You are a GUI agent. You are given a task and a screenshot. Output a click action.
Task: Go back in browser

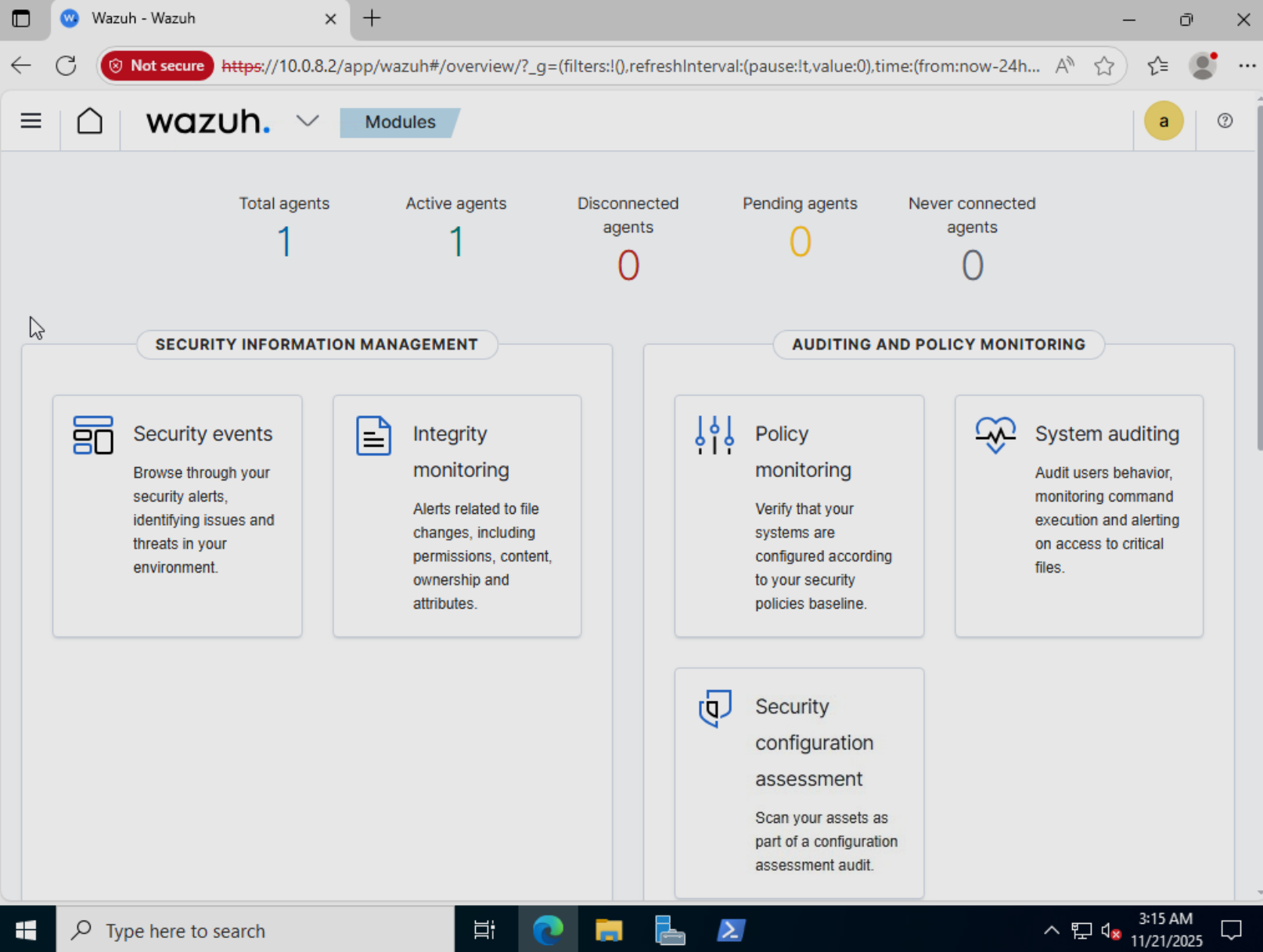click(21, 66)
